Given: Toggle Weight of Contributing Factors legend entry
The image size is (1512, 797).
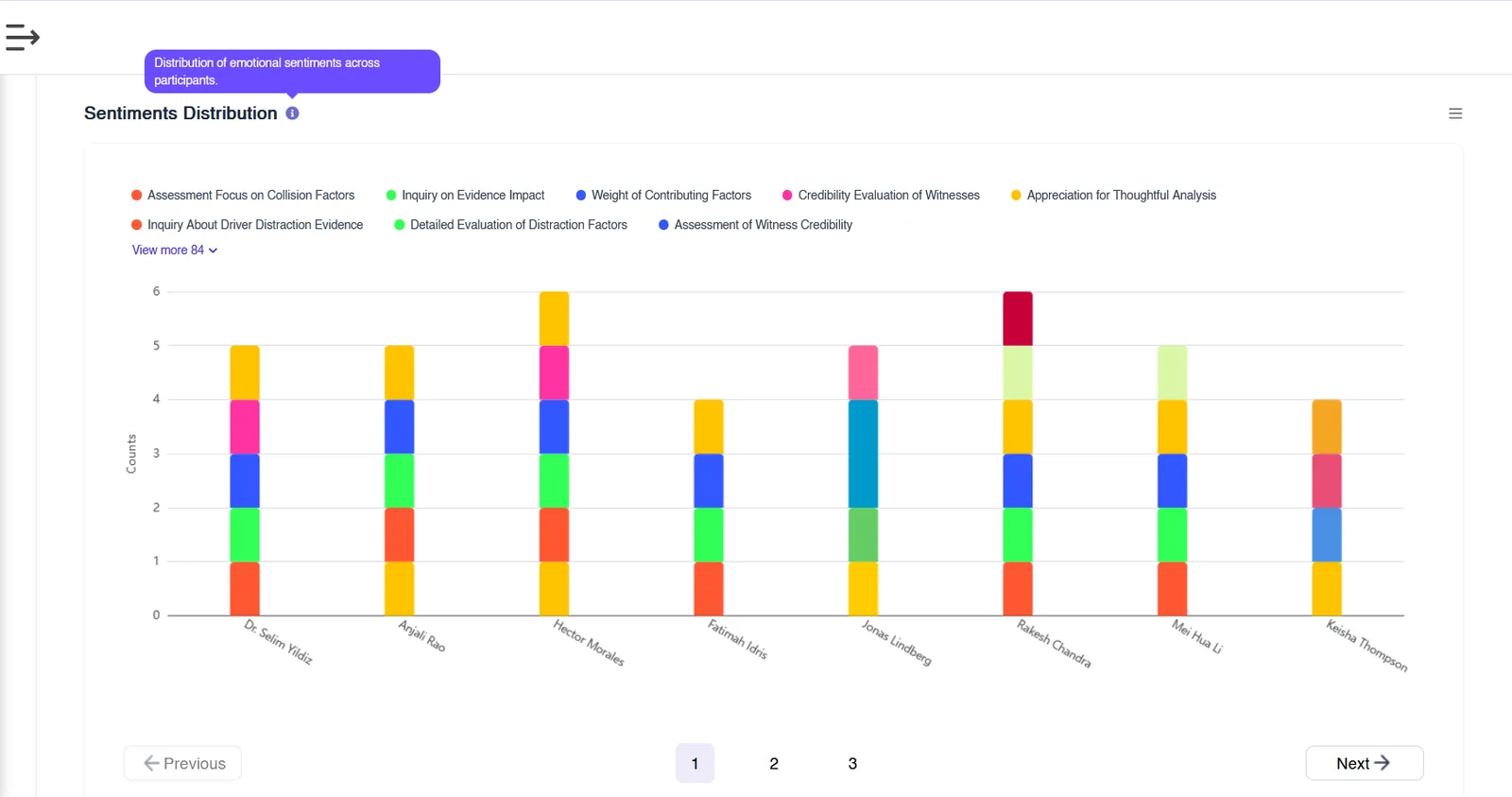Looking at the screenshot, I should tap(663, 196).
